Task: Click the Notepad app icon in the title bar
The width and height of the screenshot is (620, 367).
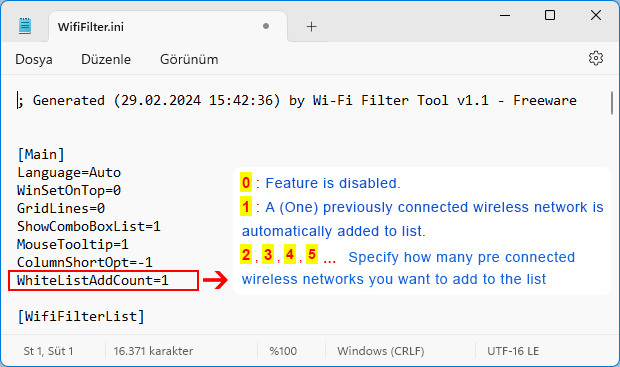Action: coord(25,26)
